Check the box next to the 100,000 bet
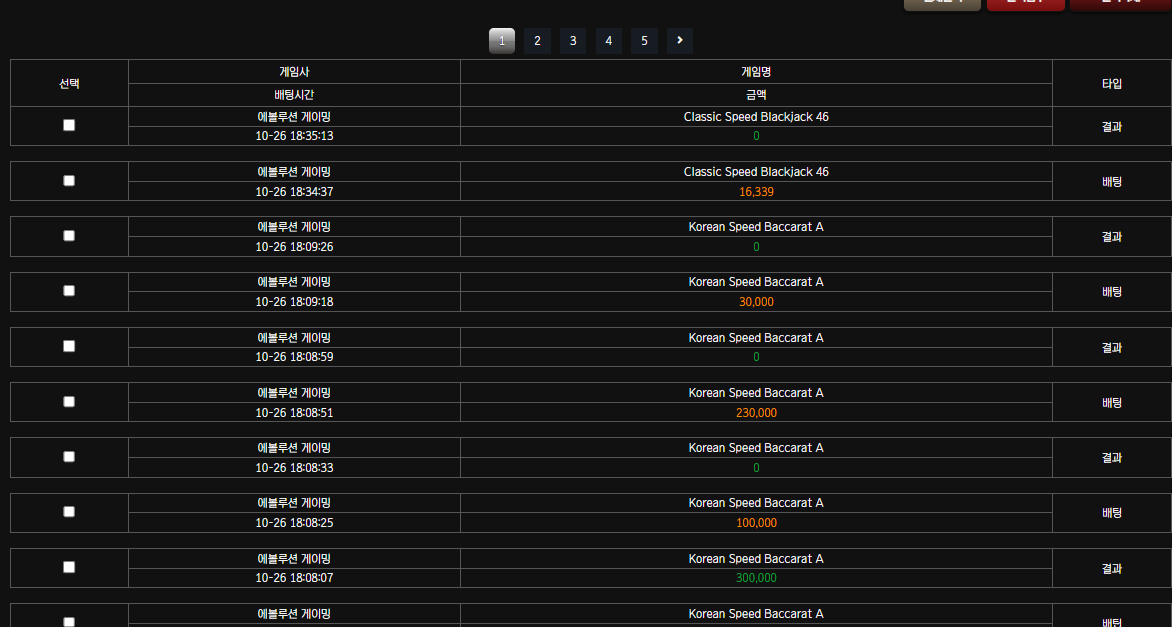Viewport: 1172px width, 627px height. [69, 512]
